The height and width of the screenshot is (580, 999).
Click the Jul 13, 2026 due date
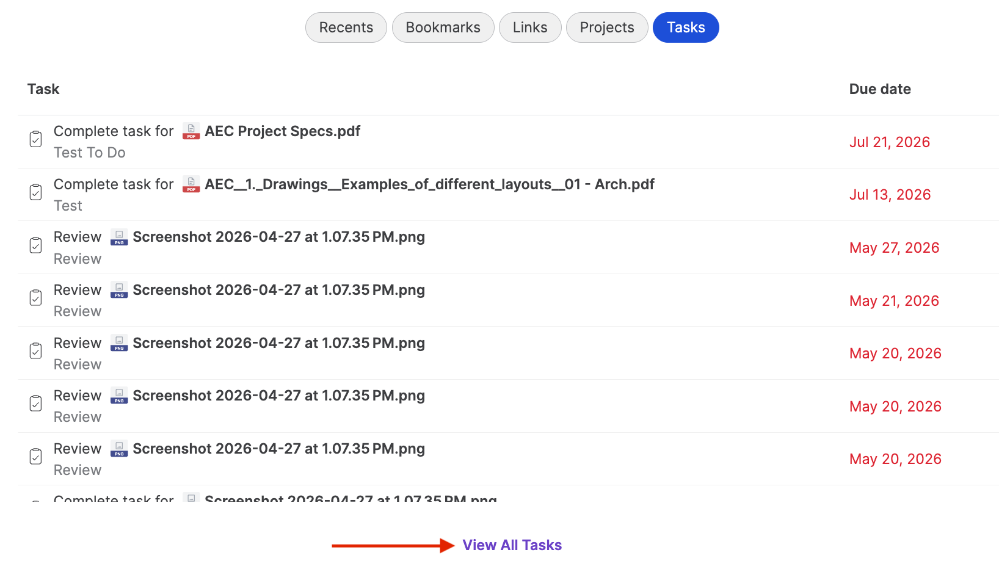[x=890, y=195]
